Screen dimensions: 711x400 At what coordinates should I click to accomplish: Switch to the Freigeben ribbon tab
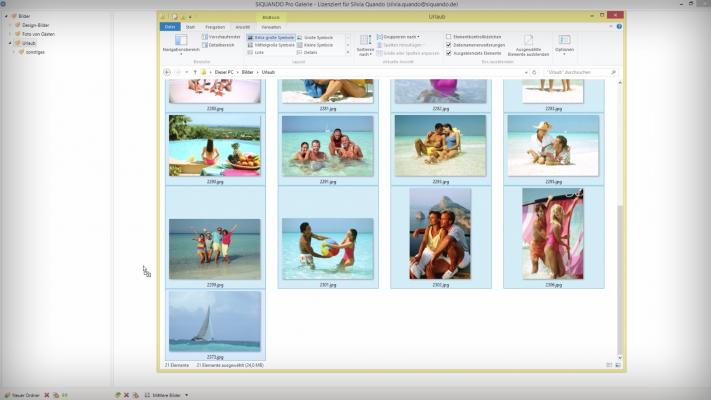[x=215, y=27]
